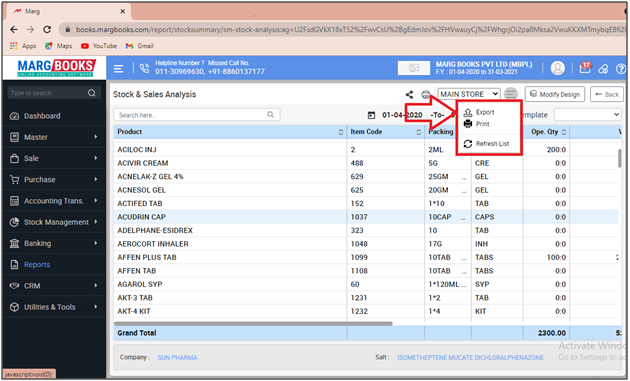Toggle the sidebar hamburger menu icon
Screen dimensions: 630x381
click(119, 69)
